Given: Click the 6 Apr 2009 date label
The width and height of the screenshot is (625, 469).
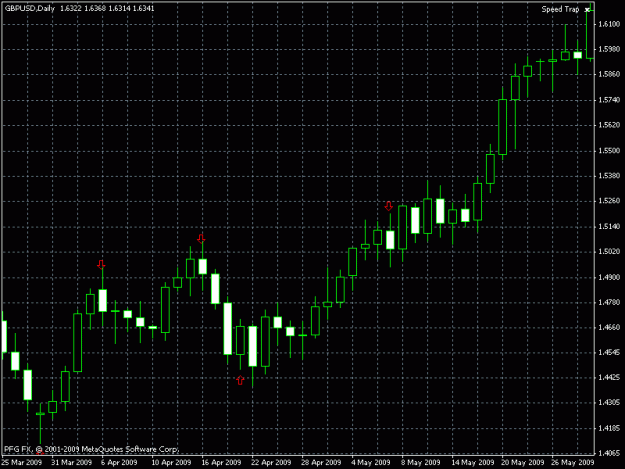Looking at the screenshot, I should [x=119, y=462].
